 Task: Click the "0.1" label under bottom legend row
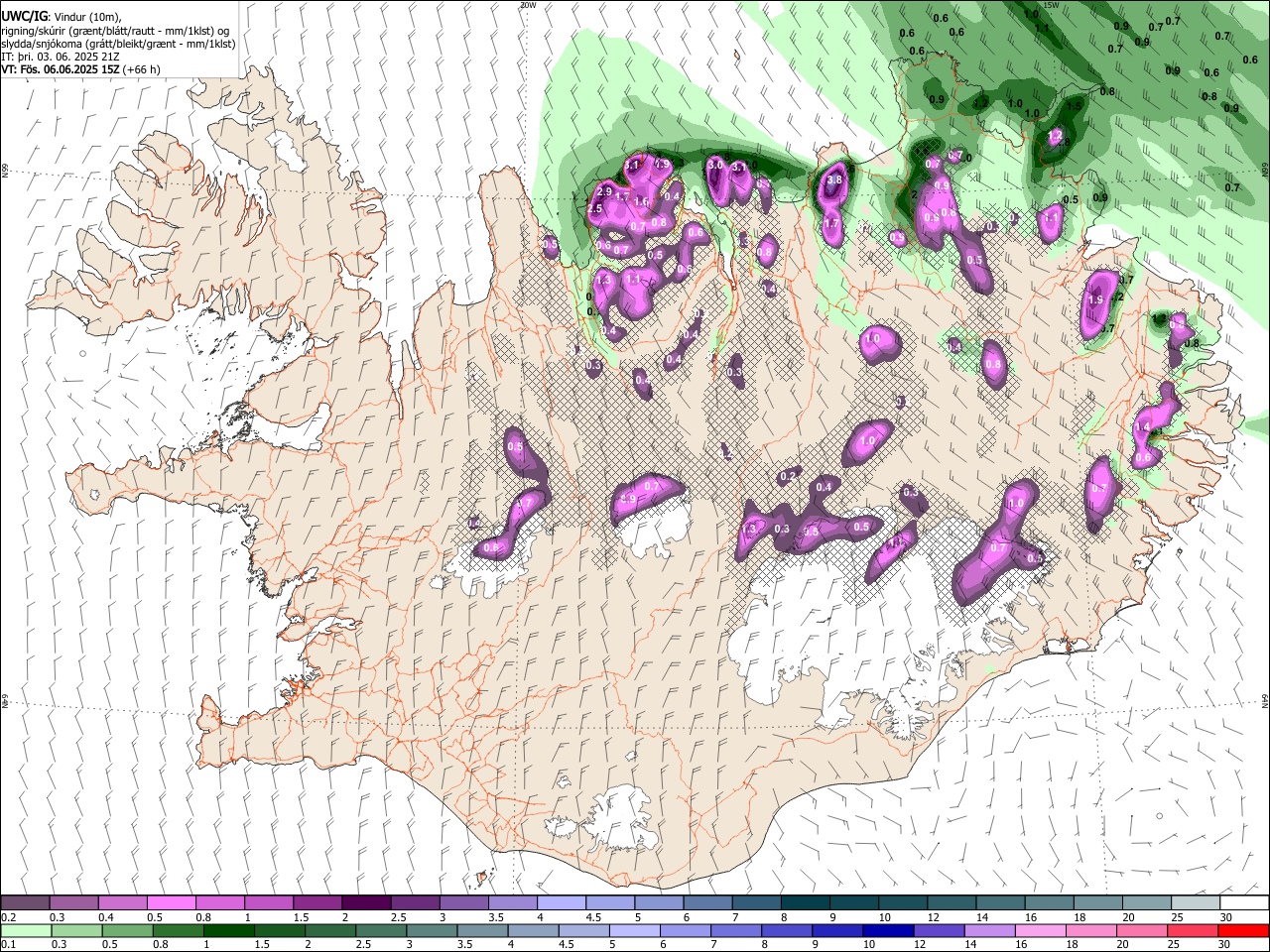click(8, 945)
